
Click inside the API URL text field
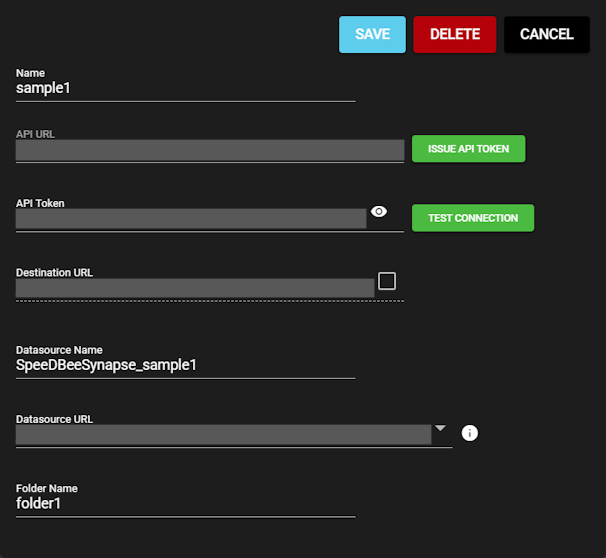209,150
